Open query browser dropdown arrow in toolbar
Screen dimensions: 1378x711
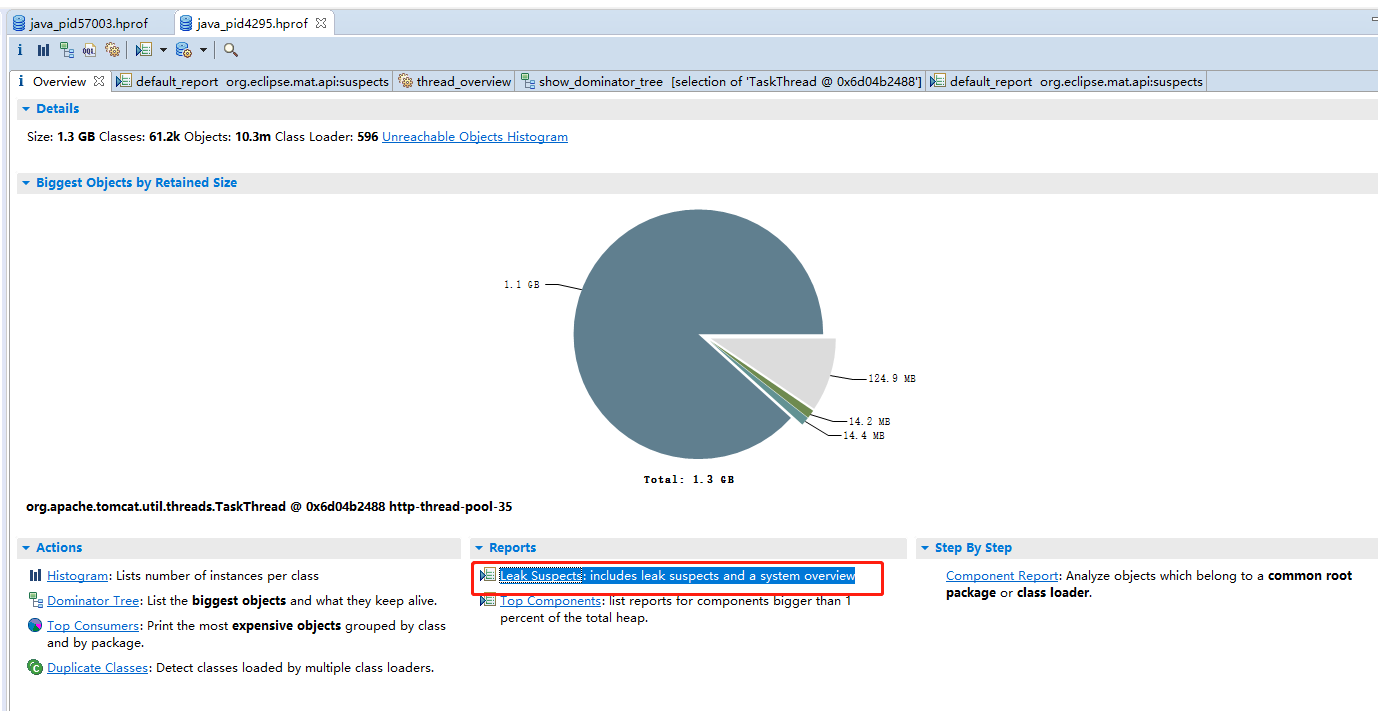203,50
